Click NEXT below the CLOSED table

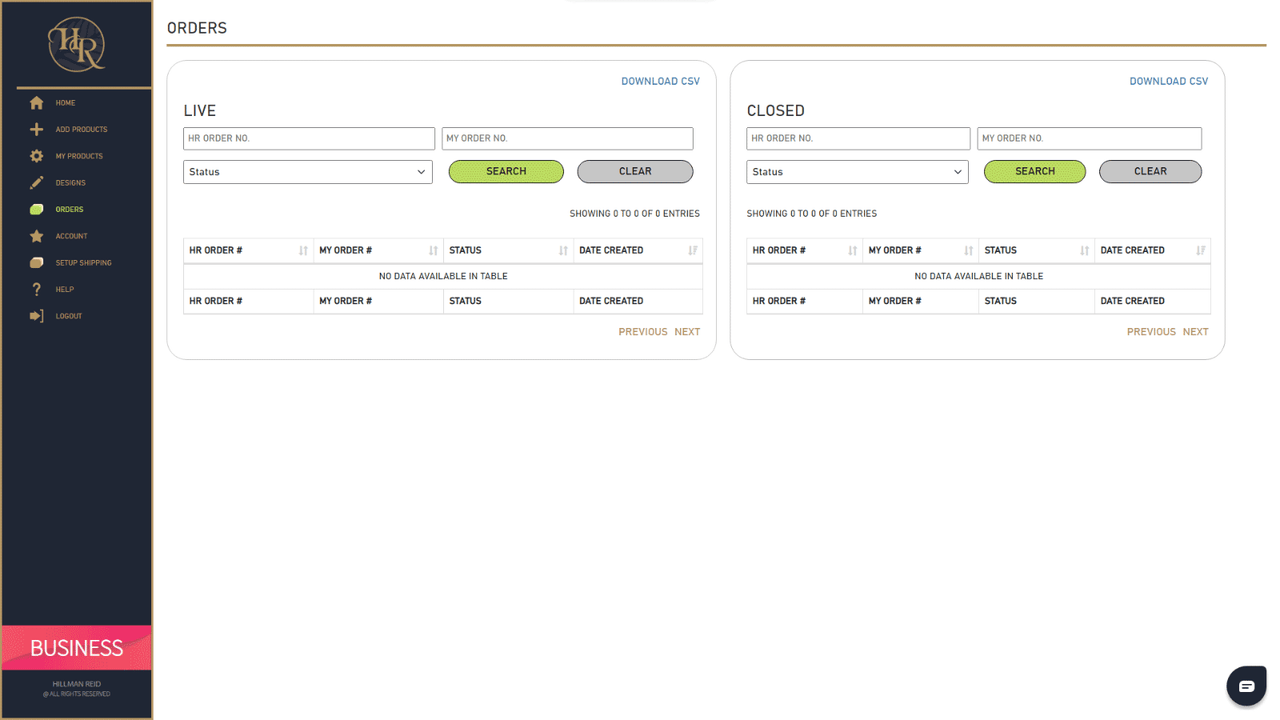(1195, 331)
